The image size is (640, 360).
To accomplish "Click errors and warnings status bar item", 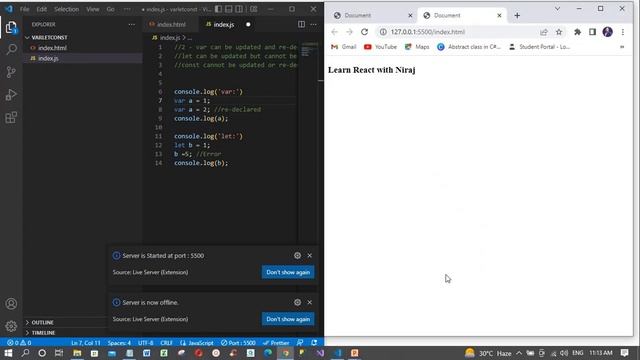I will pos(19,343).
